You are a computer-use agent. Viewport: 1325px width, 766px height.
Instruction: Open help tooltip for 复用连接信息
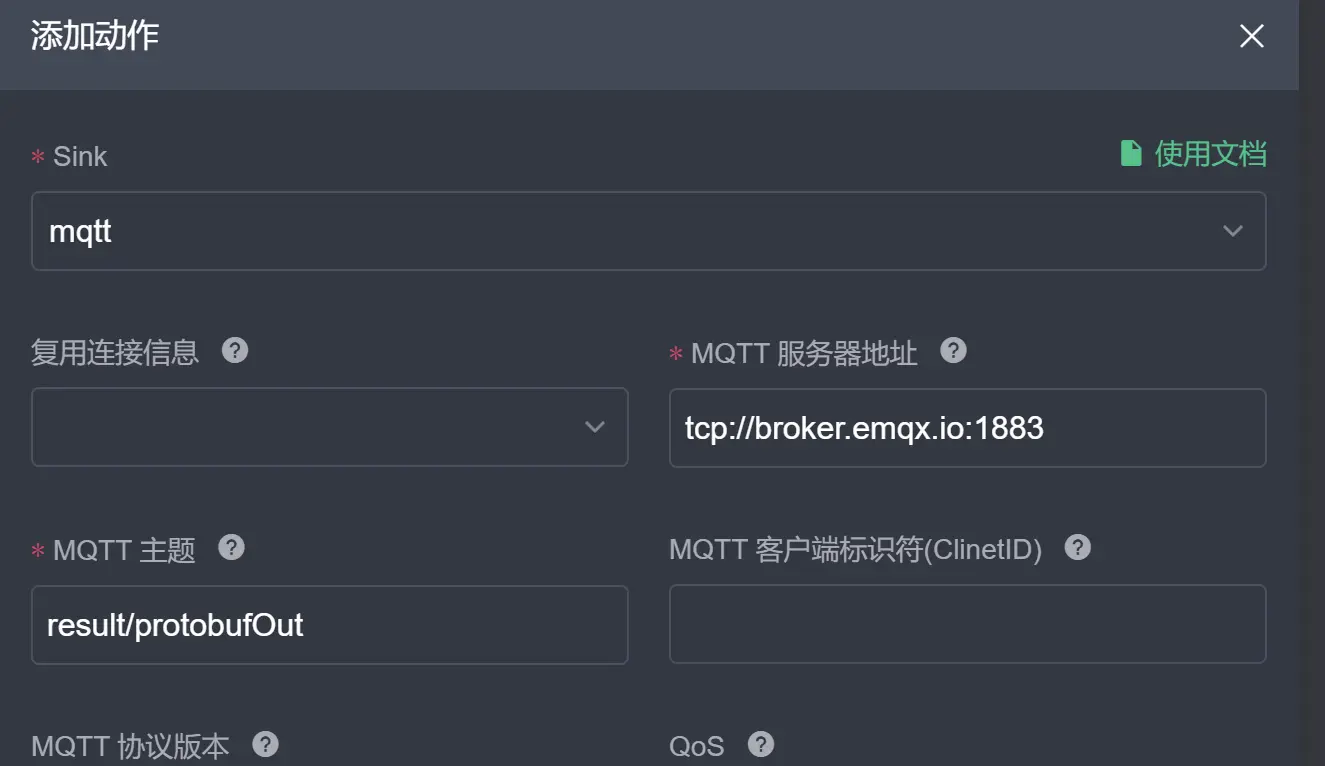point(236,350)
